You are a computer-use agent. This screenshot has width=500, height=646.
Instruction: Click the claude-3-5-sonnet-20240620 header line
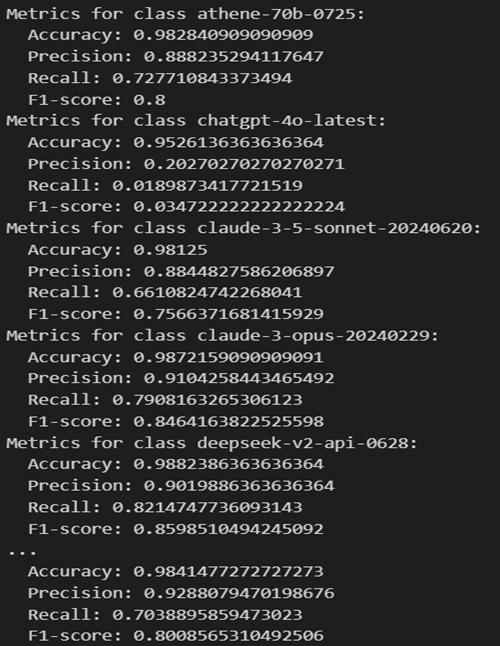(x=243, y=228)
